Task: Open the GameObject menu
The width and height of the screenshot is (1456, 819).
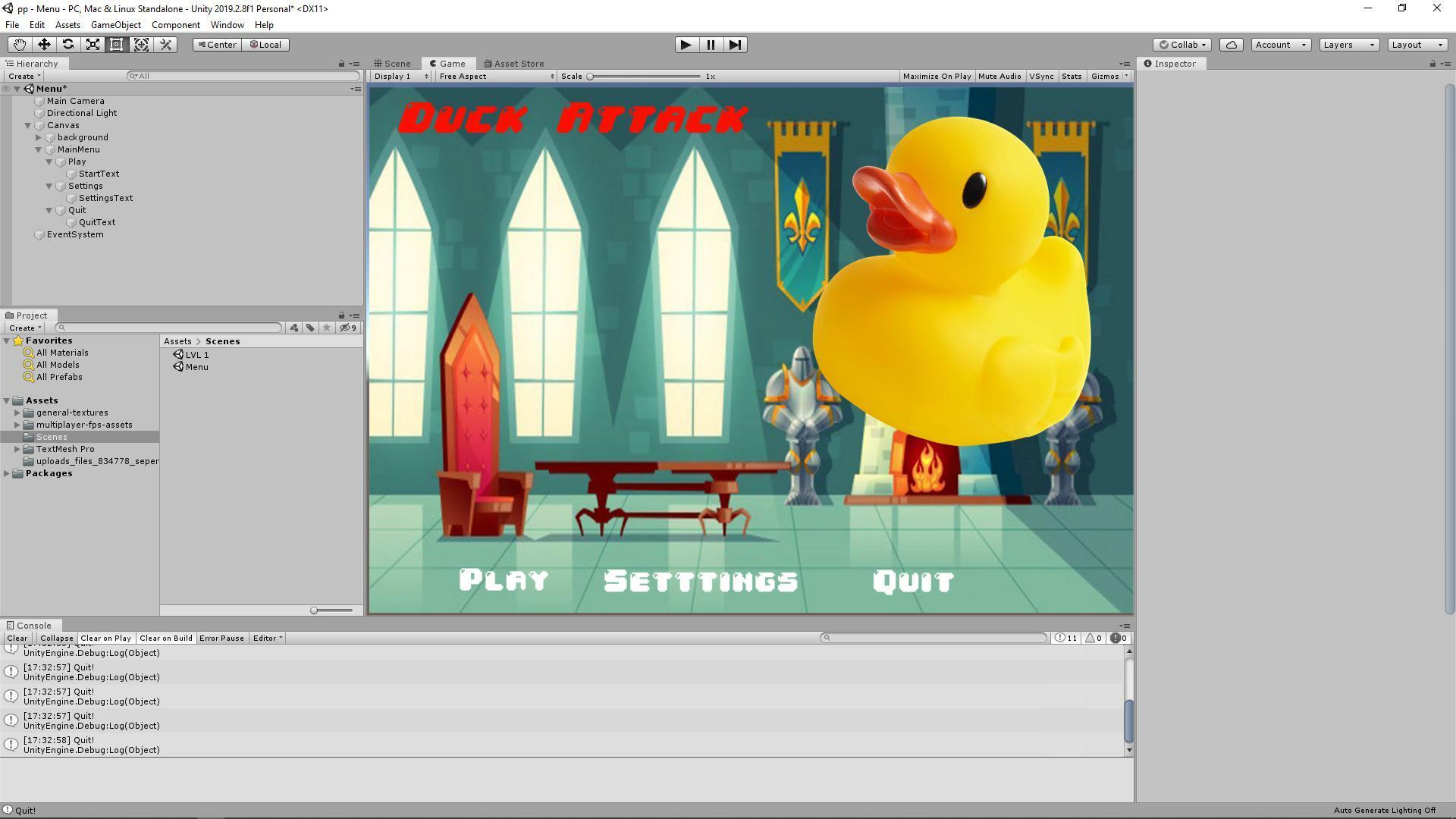Action: (x=115, y=25)
